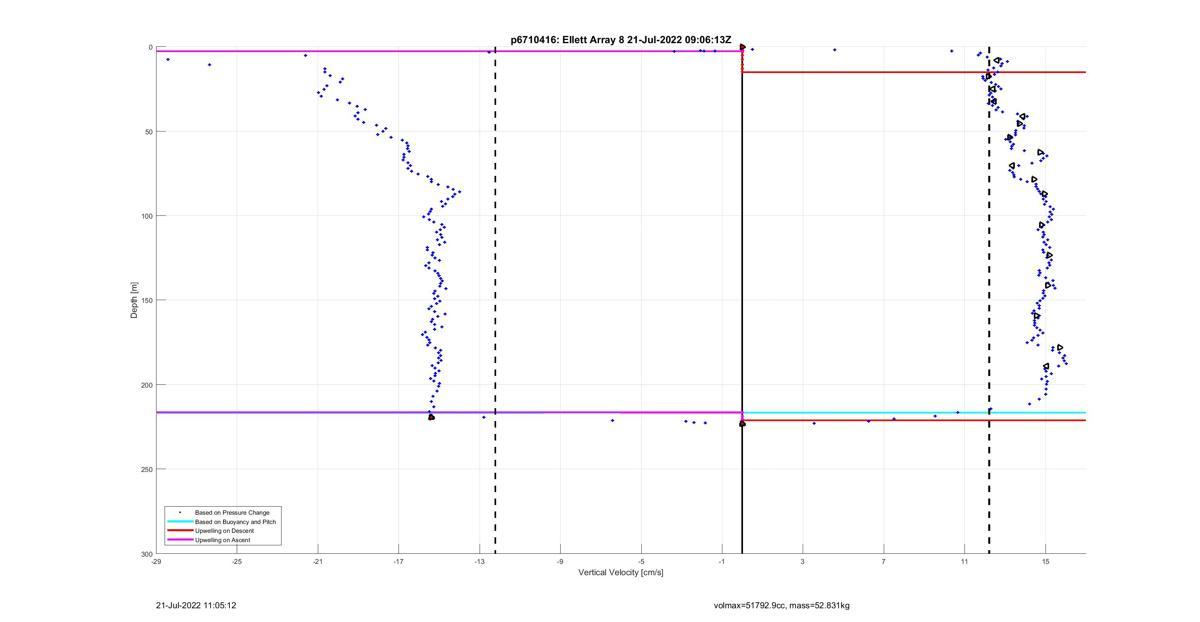Click x-axis tick label '11'
The width and height of the screenshot is (1200, 622).
(x=965, y=562)
